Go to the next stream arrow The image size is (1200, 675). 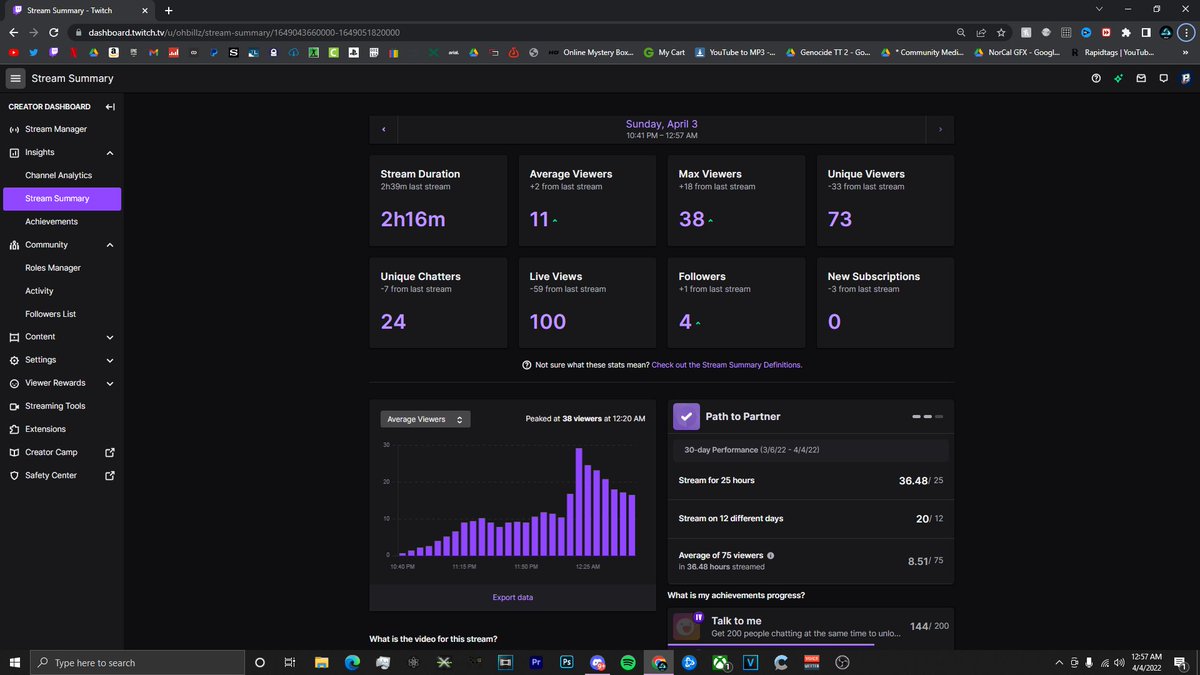pos(940,130)
